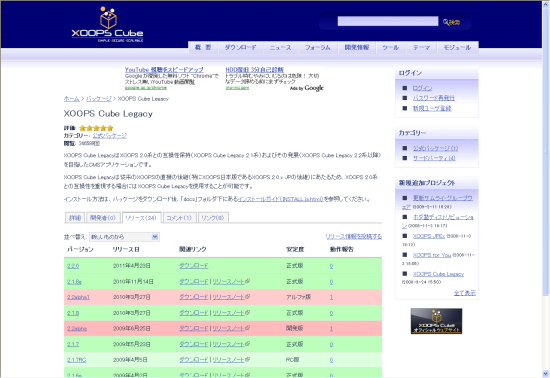Open リリースノート for version 2.1.7
550x378 pixels.
(228, 344)
